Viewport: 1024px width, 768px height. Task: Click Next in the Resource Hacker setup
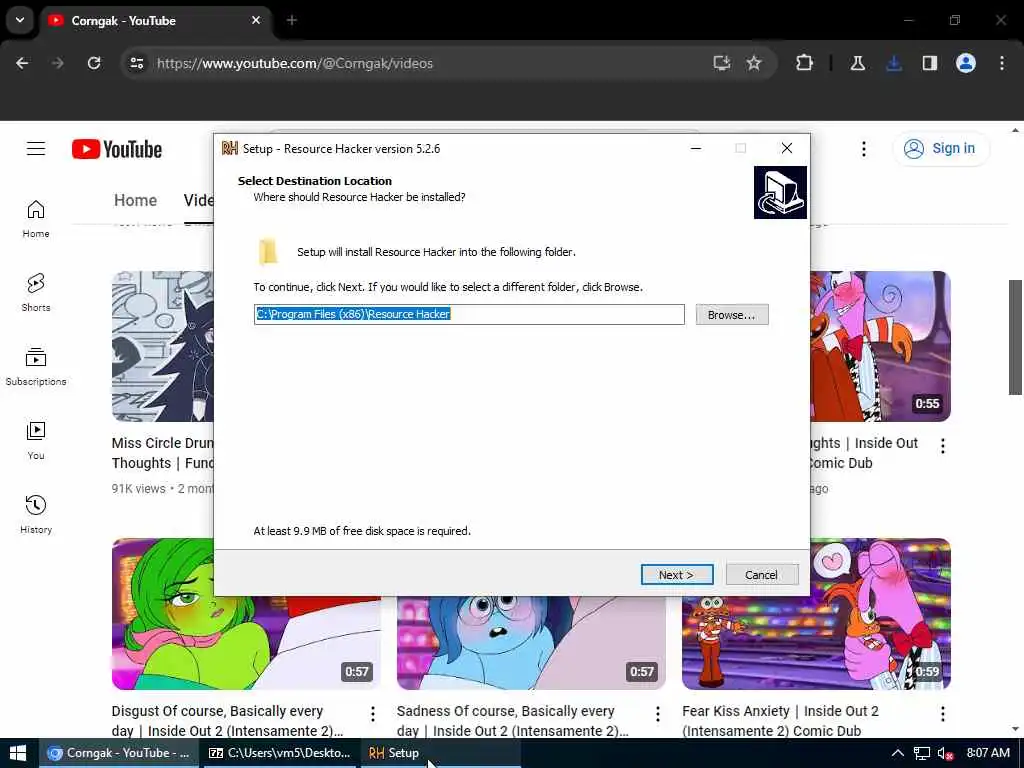pyautogui.click(x=677, y=575)
